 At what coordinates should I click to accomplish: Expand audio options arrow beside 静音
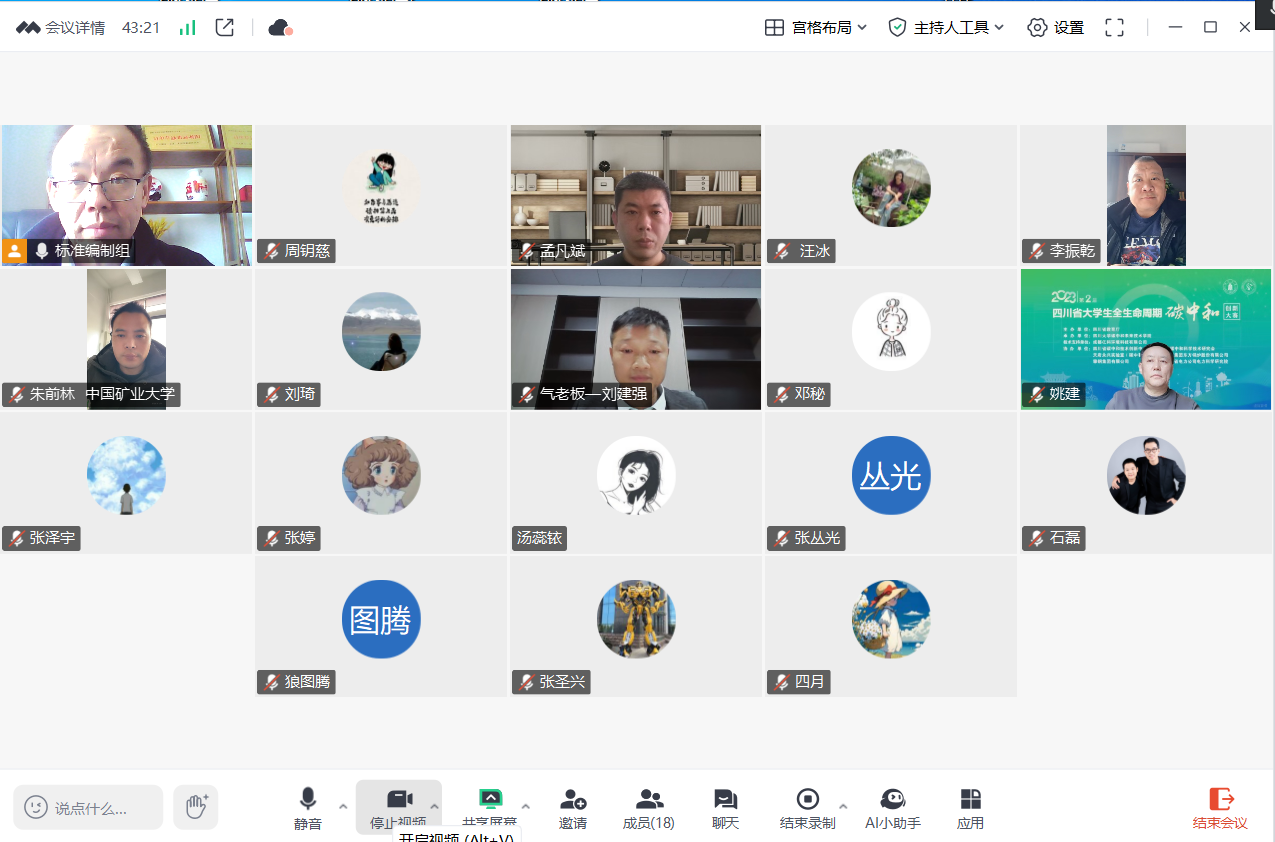[x=343, y=806]
